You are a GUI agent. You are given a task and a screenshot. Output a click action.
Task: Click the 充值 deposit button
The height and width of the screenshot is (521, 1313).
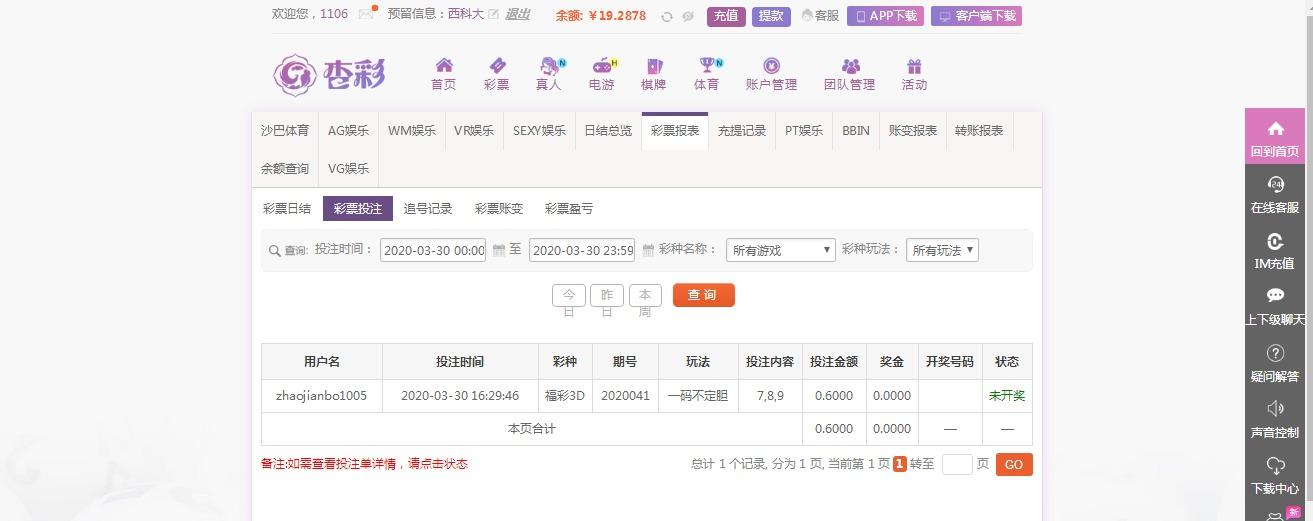pyautogui.click(x=726, y=16)
